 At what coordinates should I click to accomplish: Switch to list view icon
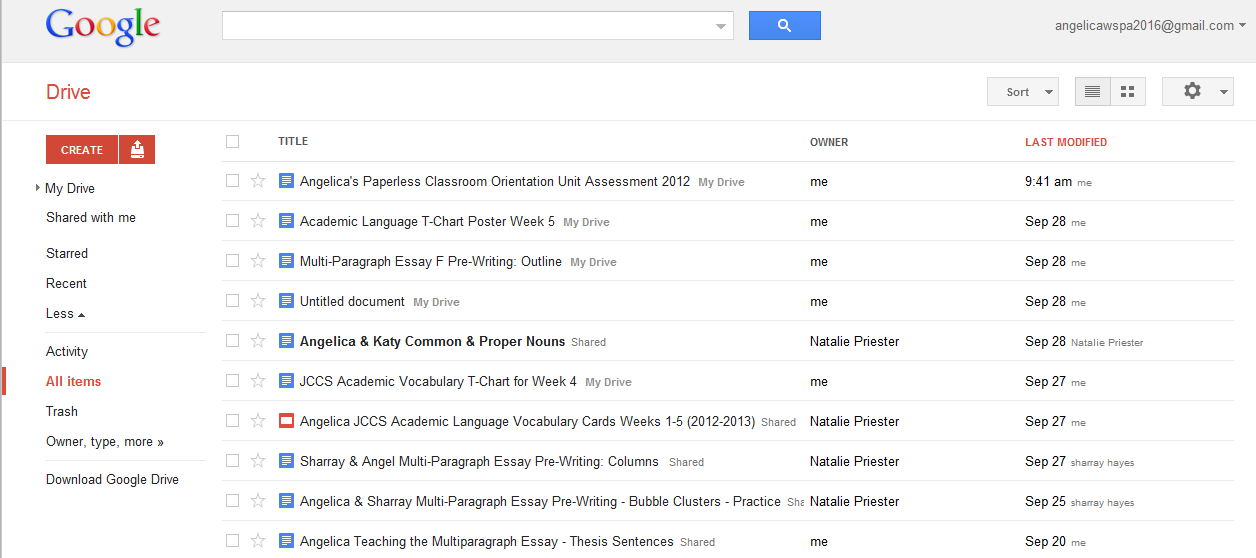[1092, 92]
